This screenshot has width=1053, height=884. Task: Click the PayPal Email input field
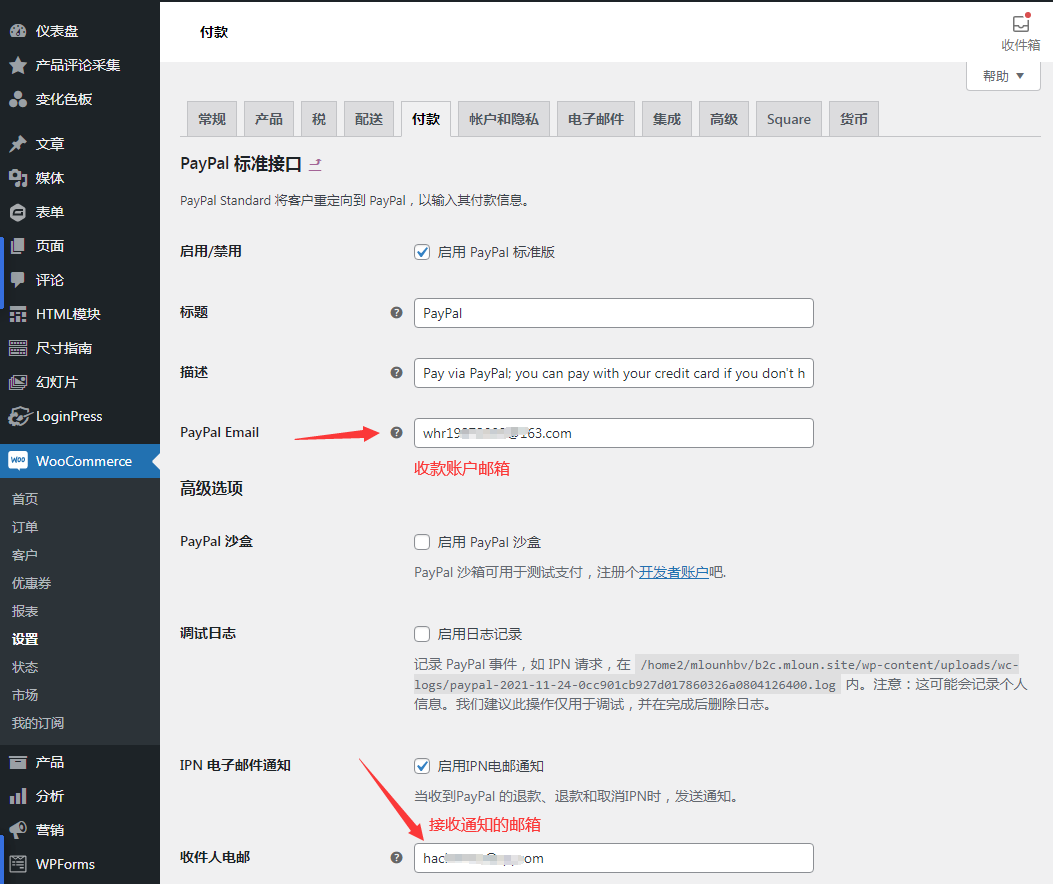point(614,433)
